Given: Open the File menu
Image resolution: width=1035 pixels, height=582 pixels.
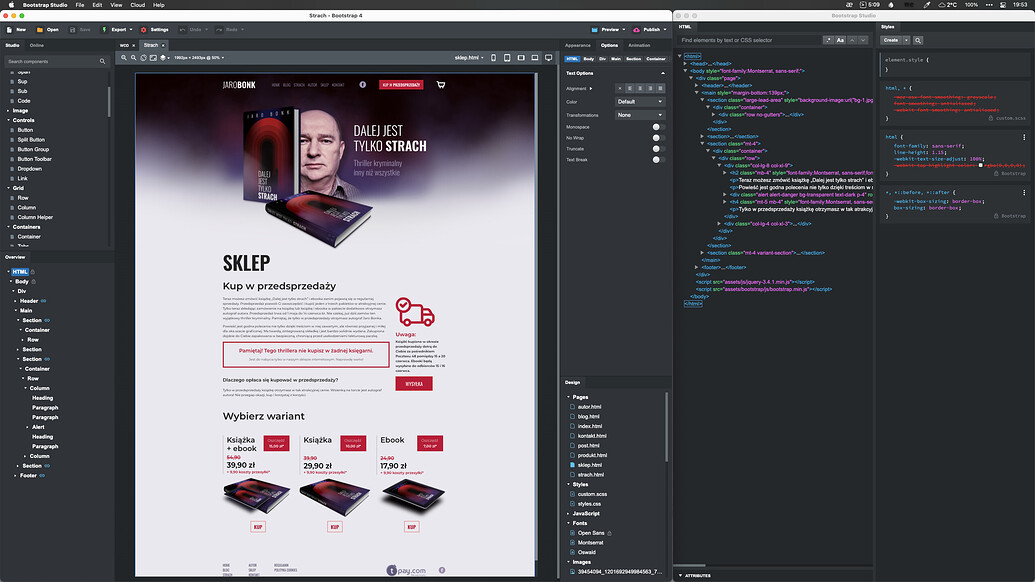Looking at the screenshot, I should (x=80, y=5).
